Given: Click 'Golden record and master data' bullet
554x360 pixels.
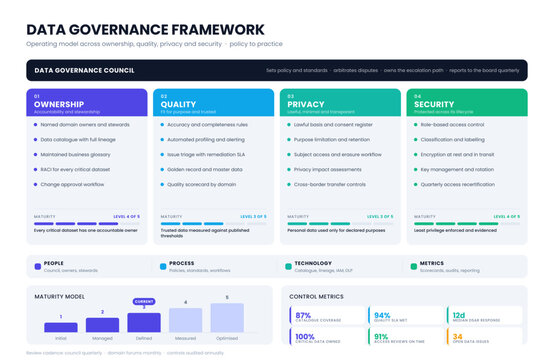Looking at the screenshot, I should click(205, 170).
